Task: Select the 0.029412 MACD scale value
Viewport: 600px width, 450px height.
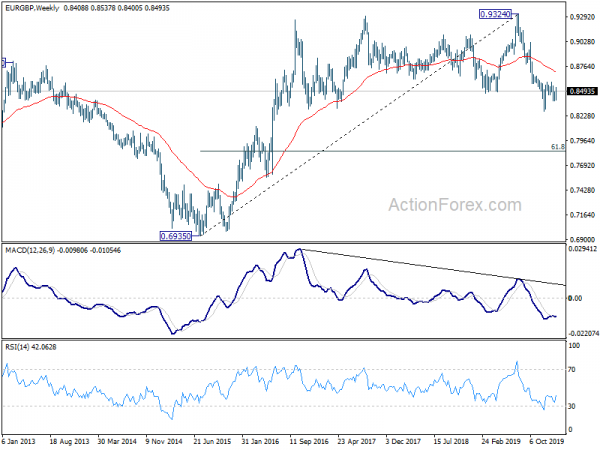Action: click(583, 249)
